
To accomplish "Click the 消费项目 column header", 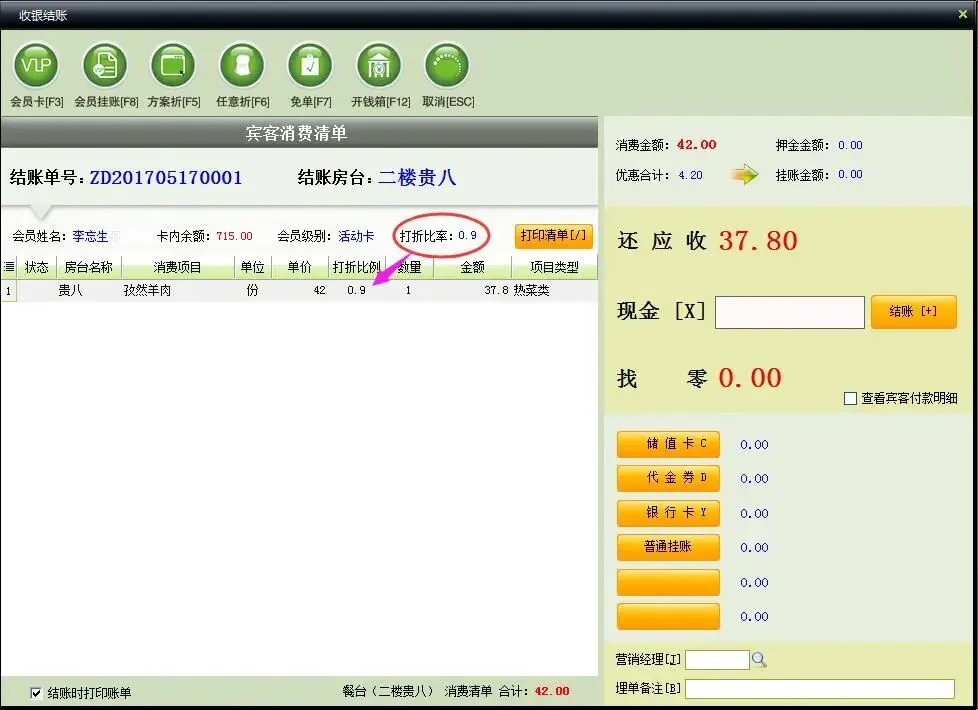I will click(x=178, y=267).
